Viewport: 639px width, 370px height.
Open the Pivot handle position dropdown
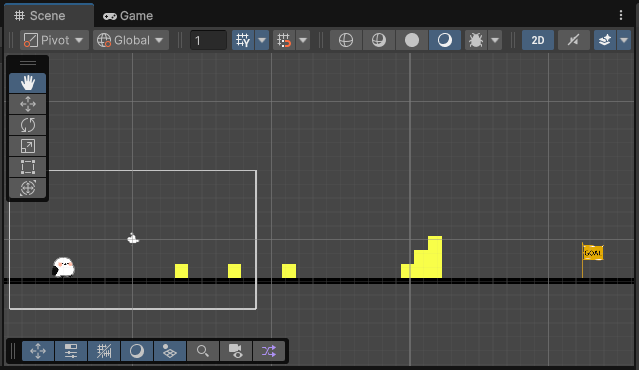(54, 40)
